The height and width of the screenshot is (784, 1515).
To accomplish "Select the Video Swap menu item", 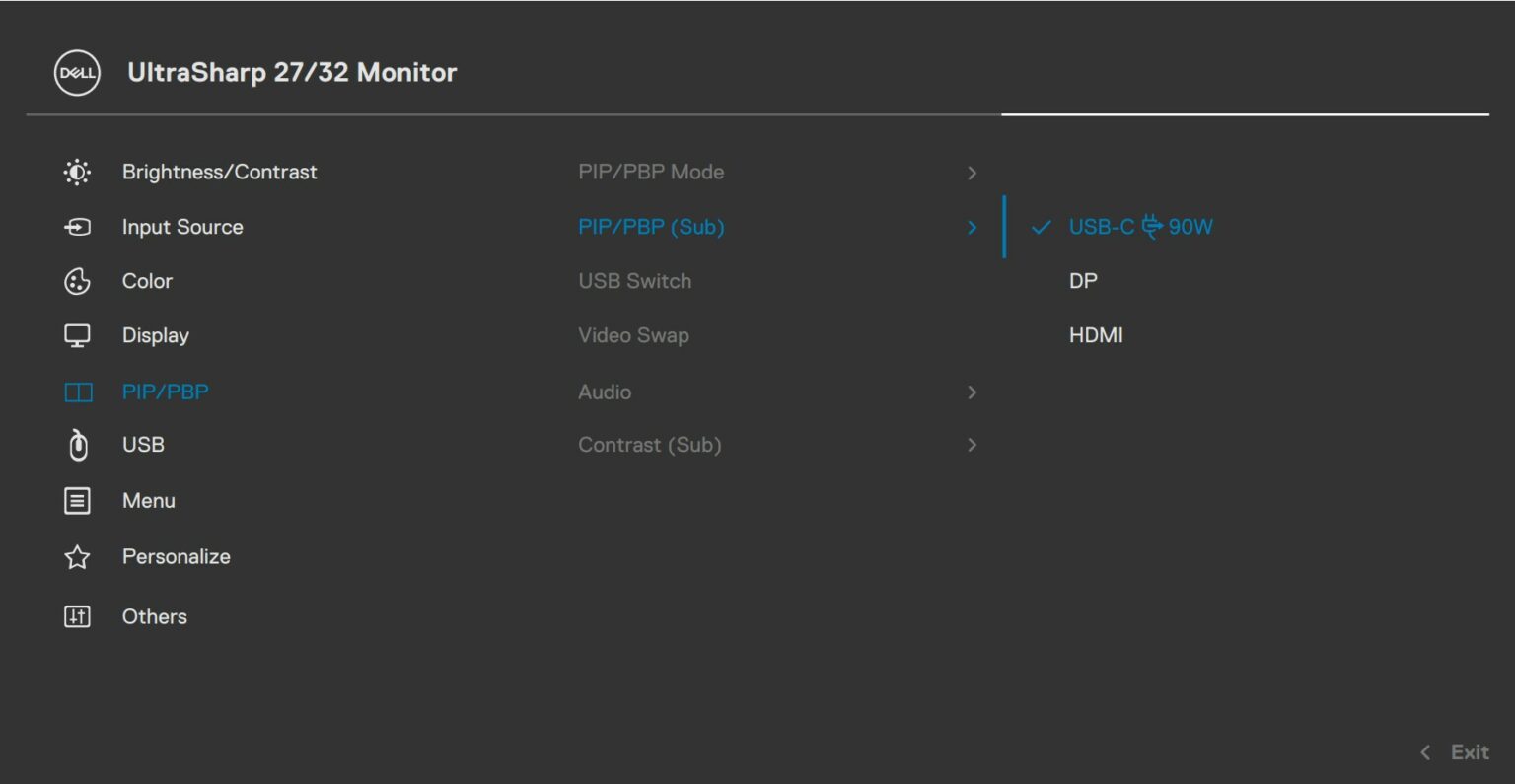I will pyautogui.click(x=634, y=335).
